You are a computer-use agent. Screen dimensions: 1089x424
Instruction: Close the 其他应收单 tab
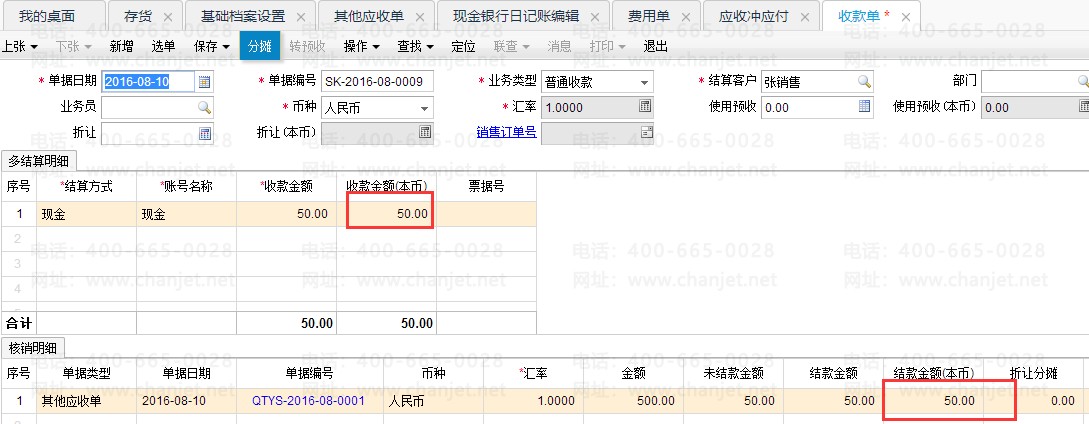(x=418, y=17)
